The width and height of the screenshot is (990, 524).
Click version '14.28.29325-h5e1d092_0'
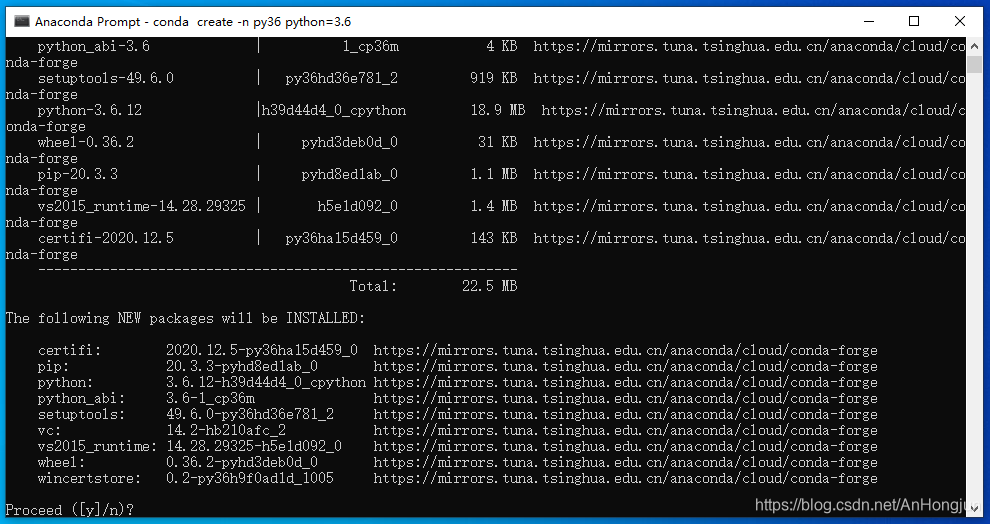coord(254,446)
